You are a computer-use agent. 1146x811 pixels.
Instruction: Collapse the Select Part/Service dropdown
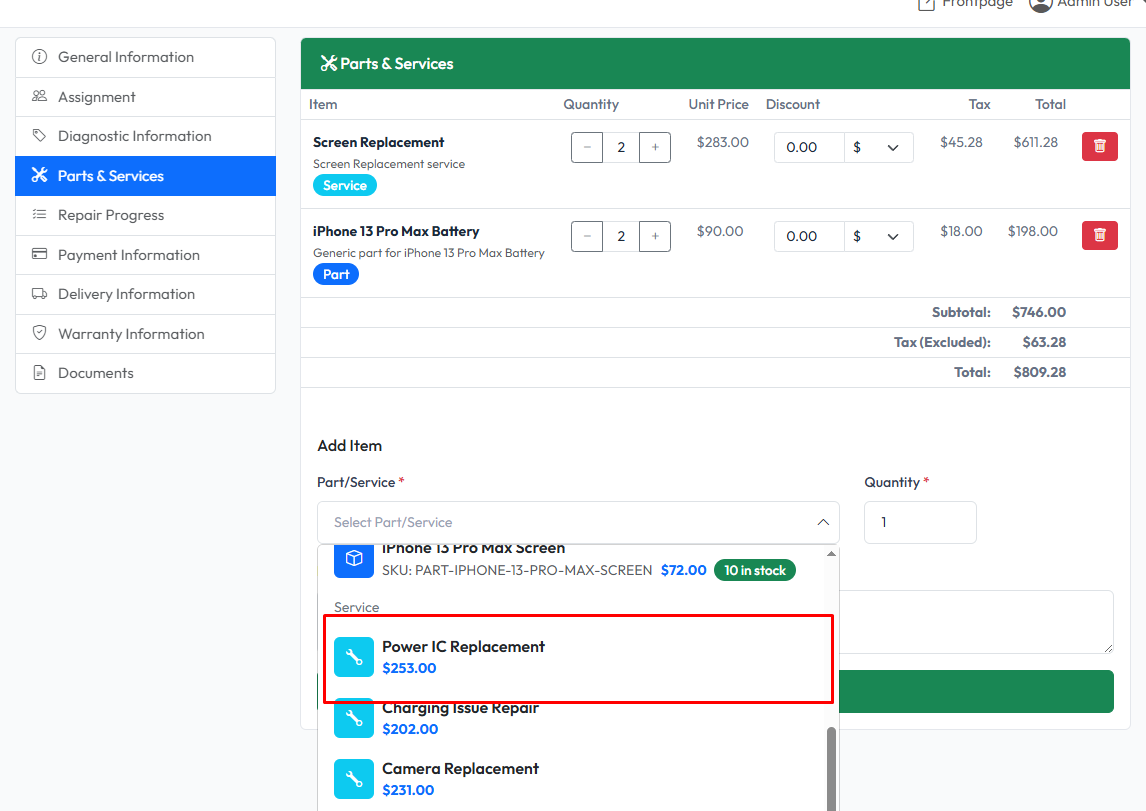tap(822, 522)
